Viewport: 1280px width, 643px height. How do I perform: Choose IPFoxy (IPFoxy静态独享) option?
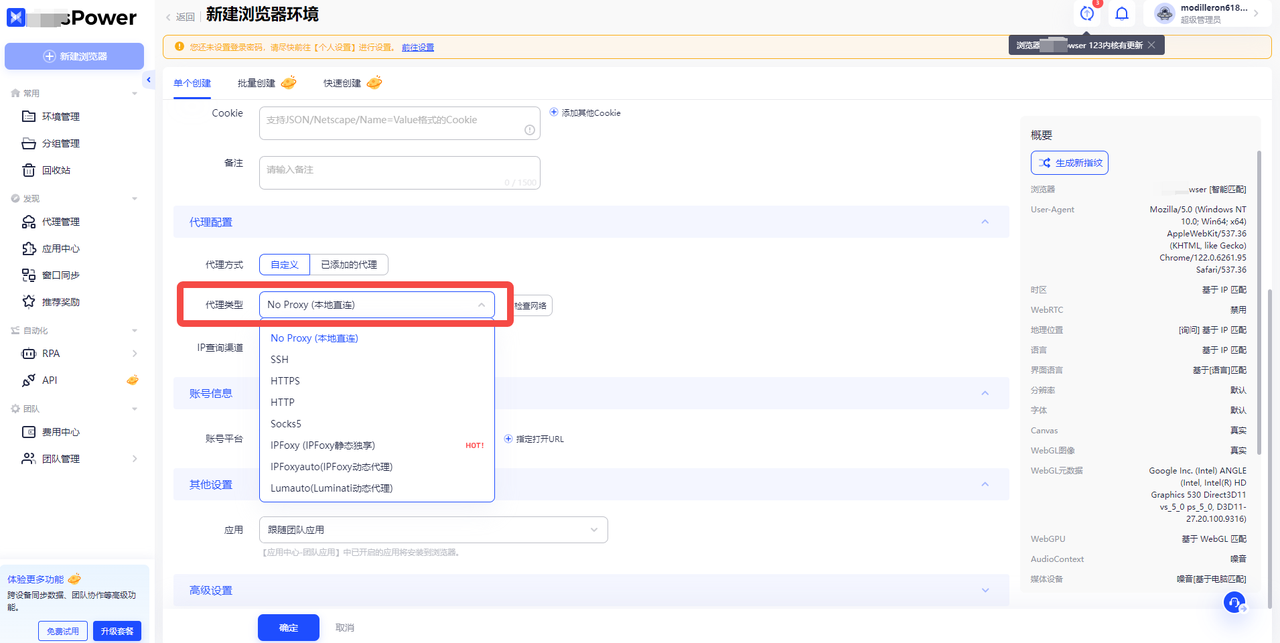376,445
